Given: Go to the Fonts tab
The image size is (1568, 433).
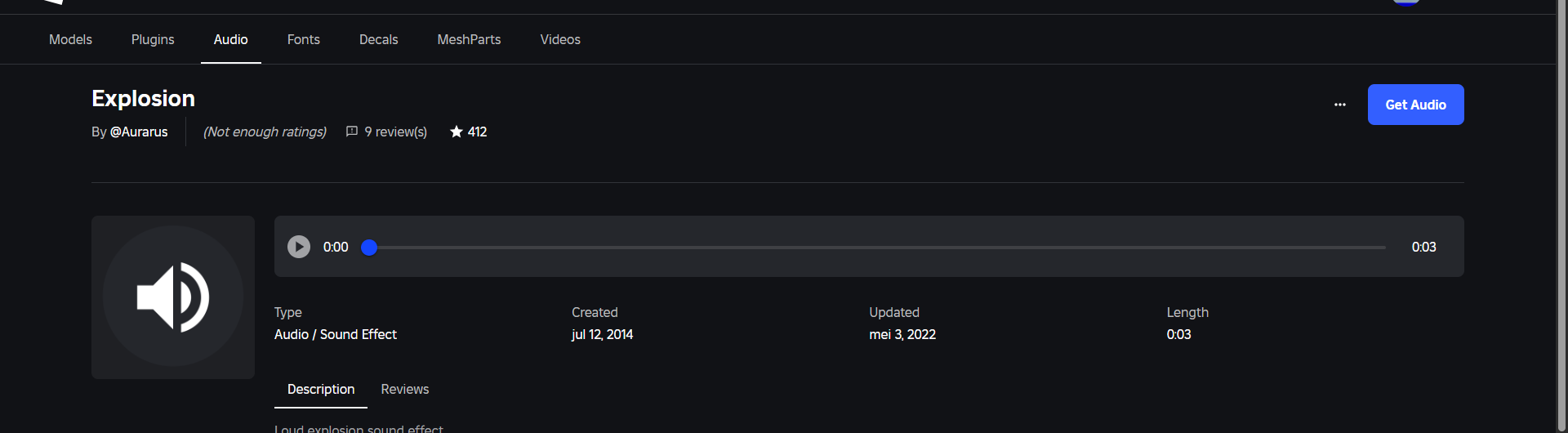Looking at the screenshot, I should pos(304,39).
